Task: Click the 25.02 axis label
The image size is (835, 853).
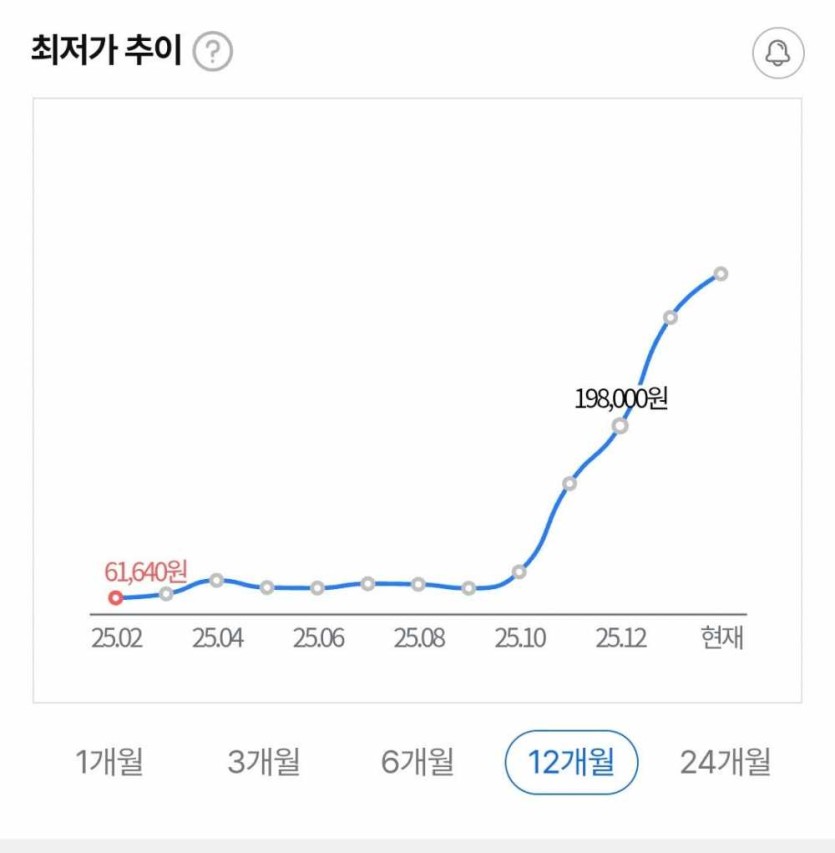Action: [x=116, y=638]
